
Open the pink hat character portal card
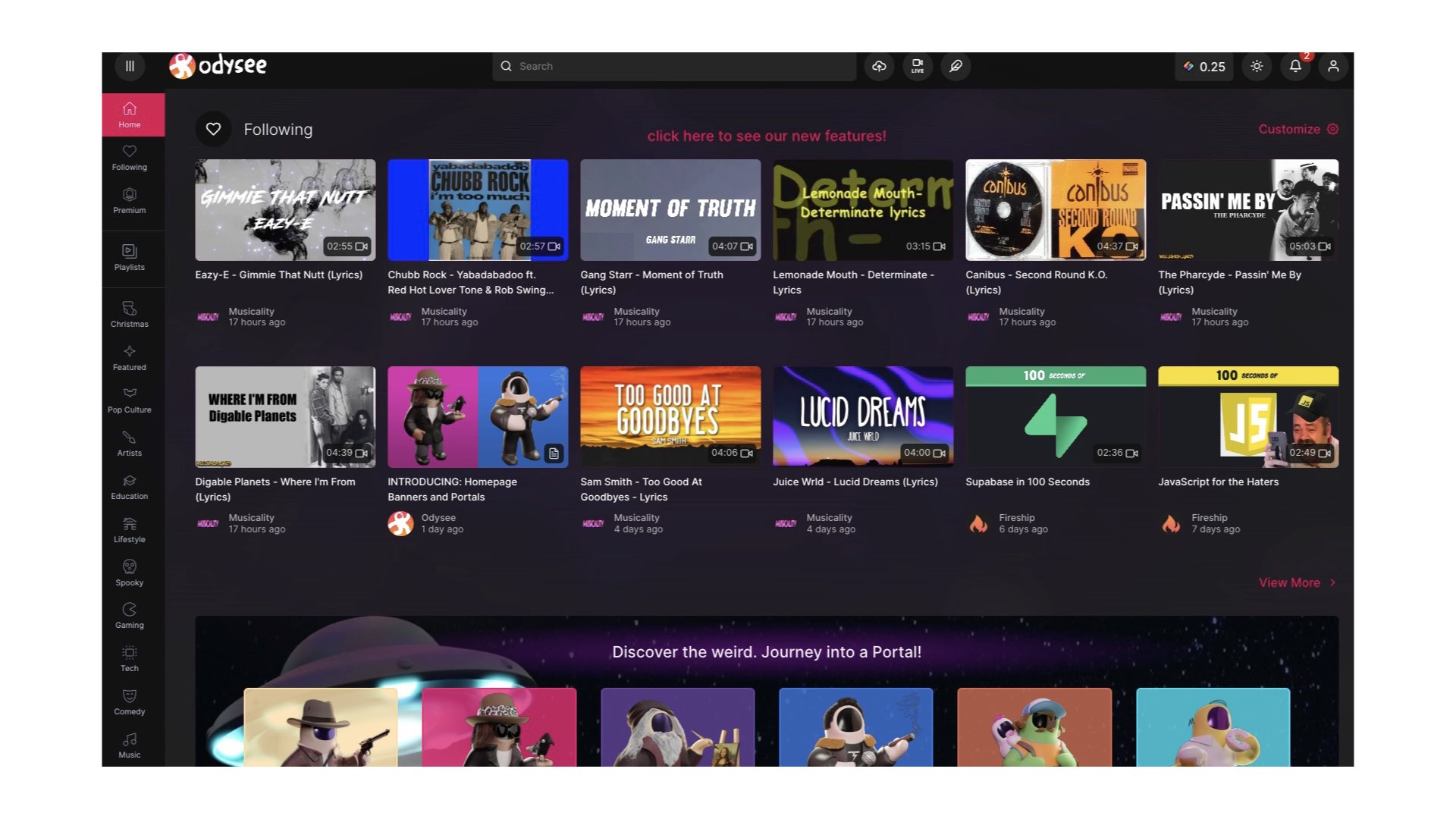tap(499, 727)
